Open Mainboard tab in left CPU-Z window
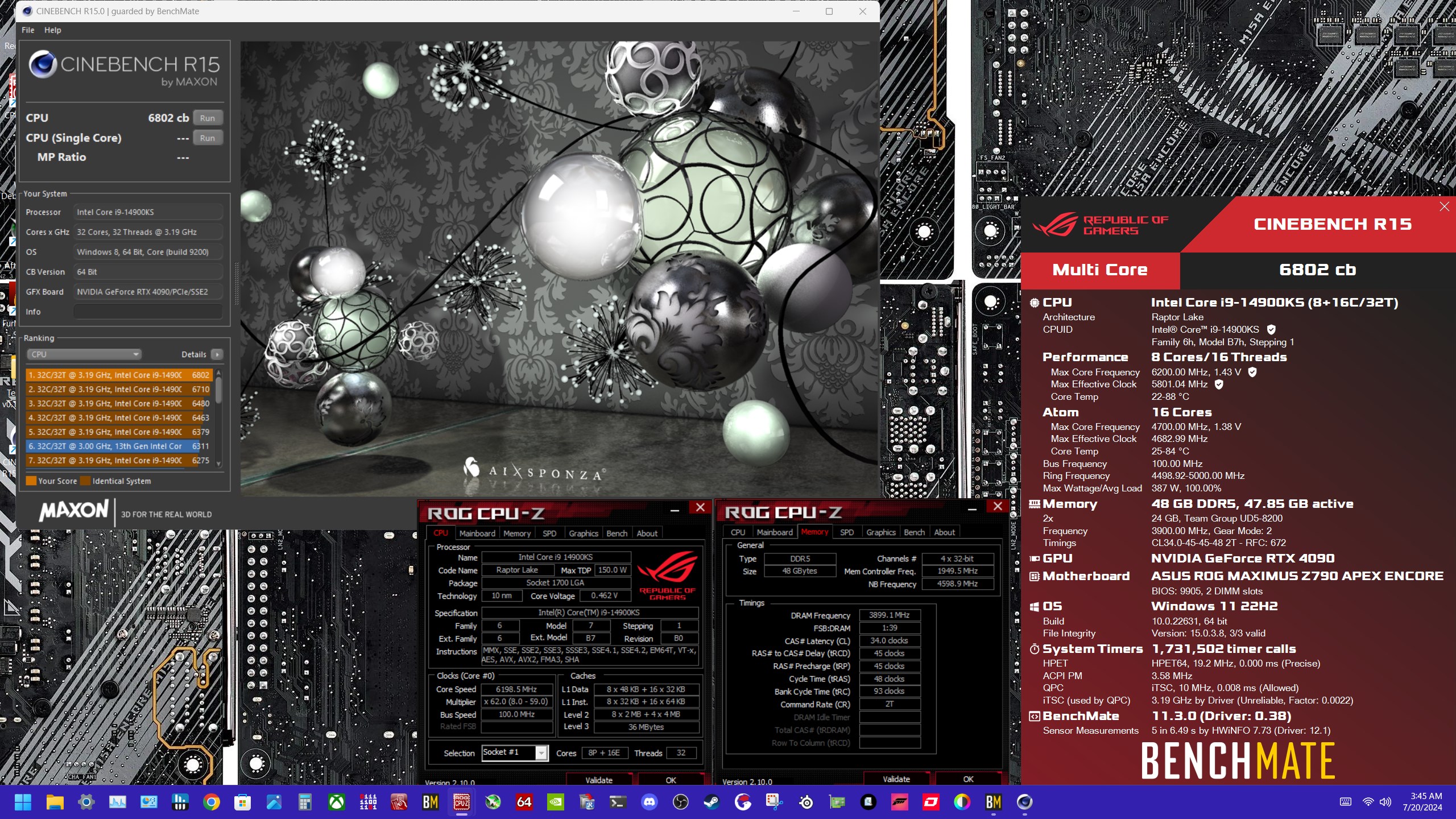Viewport: 1456px width, 819px height. click(477, 533)
